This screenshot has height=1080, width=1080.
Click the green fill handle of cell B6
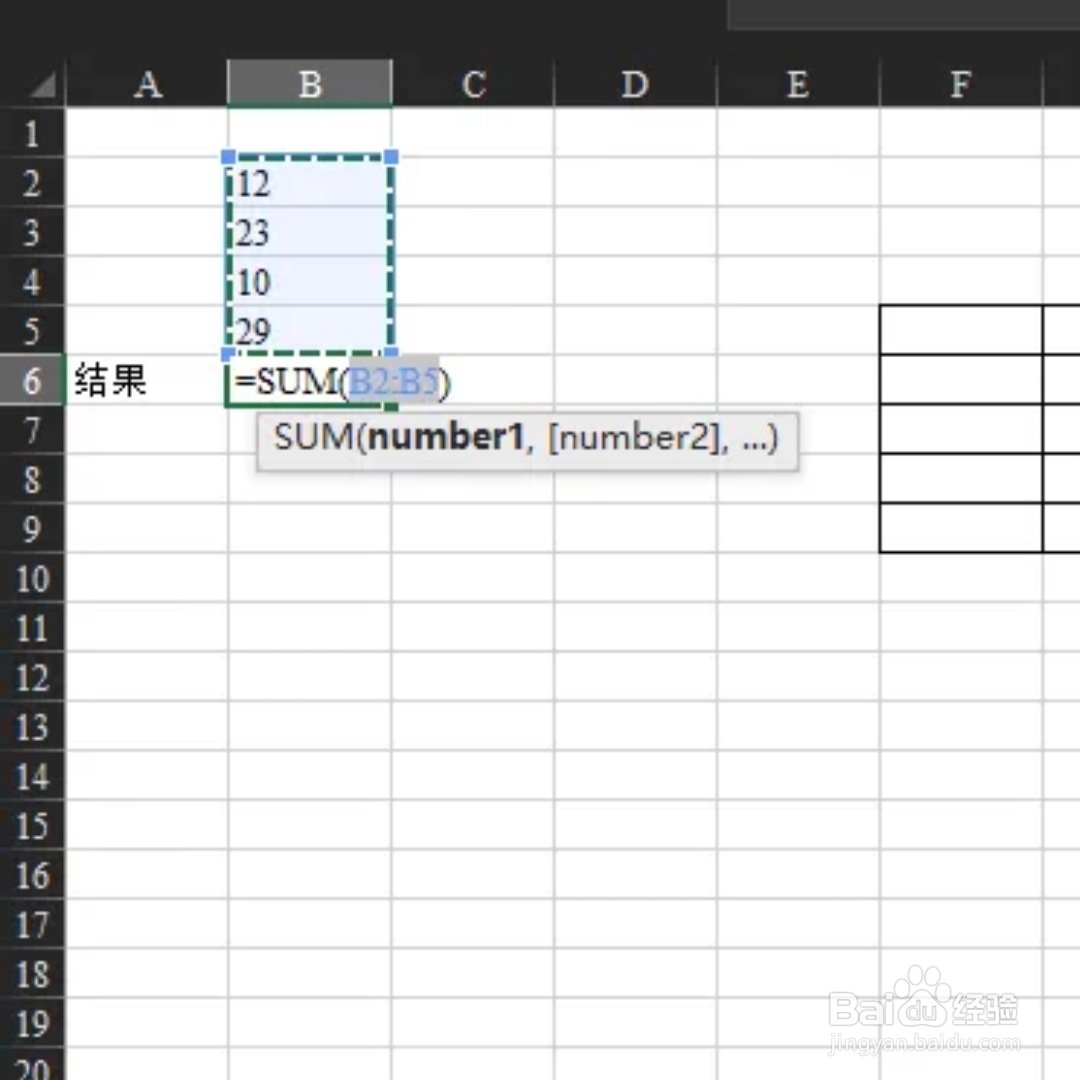click(391, 407)
